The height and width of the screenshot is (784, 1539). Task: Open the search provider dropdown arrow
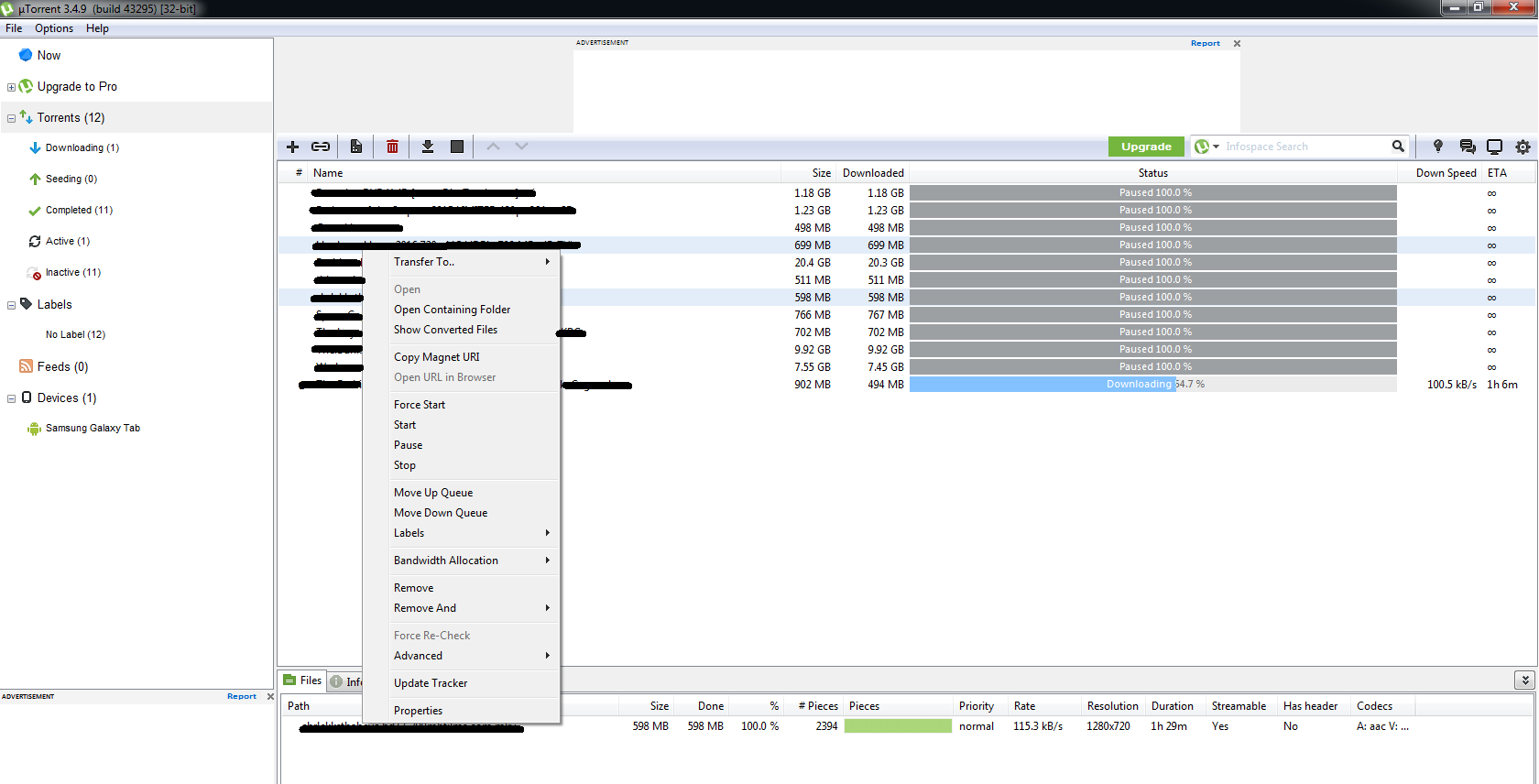1216,147
